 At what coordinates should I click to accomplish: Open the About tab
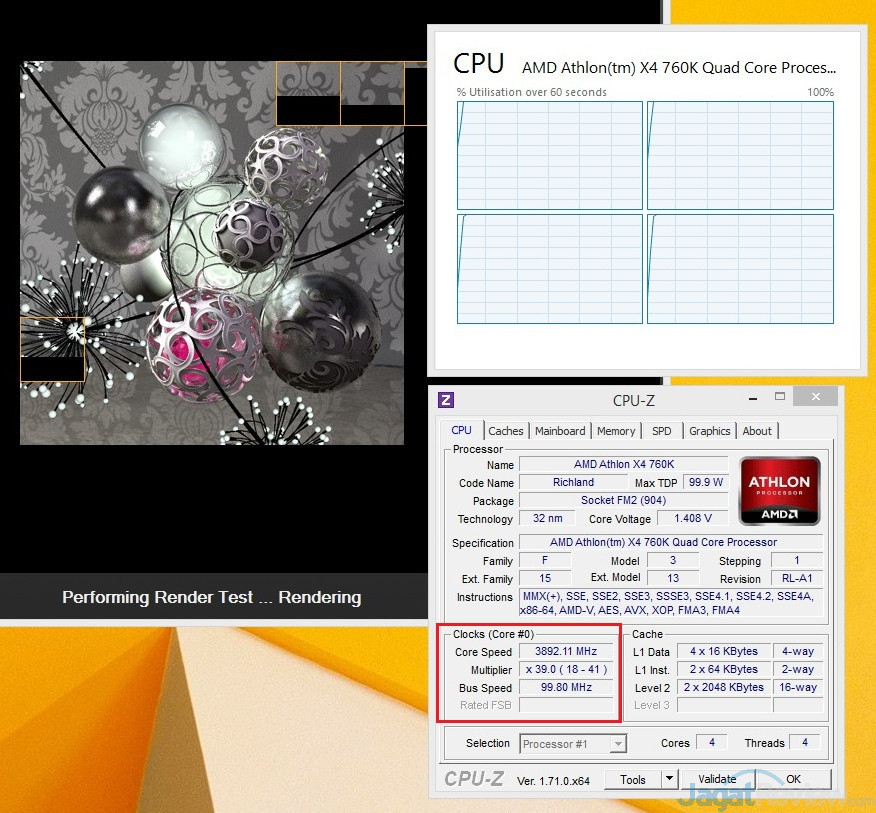coord(757,431)
